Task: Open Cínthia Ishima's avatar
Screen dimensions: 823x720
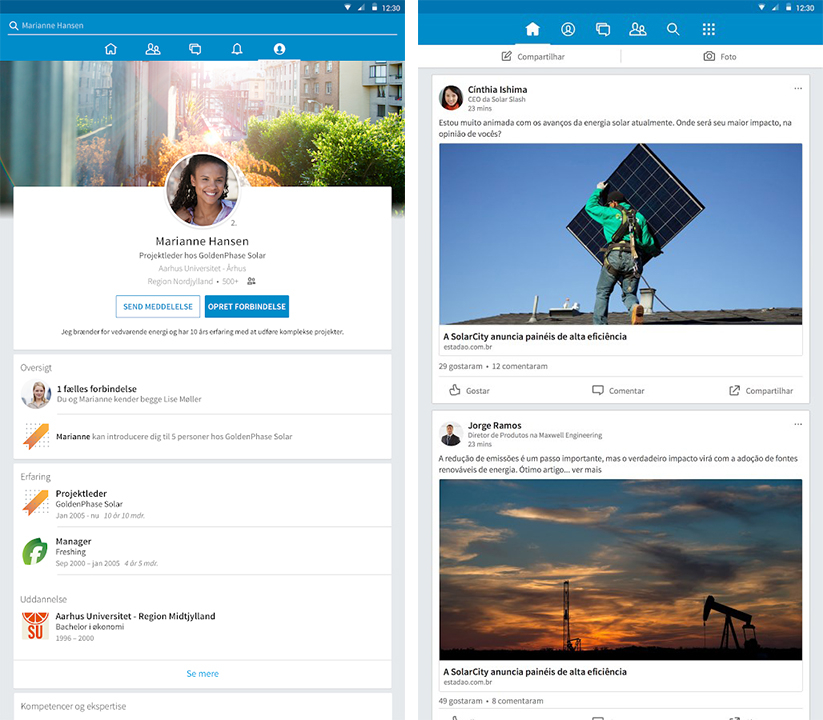Action: pos(451,98)
